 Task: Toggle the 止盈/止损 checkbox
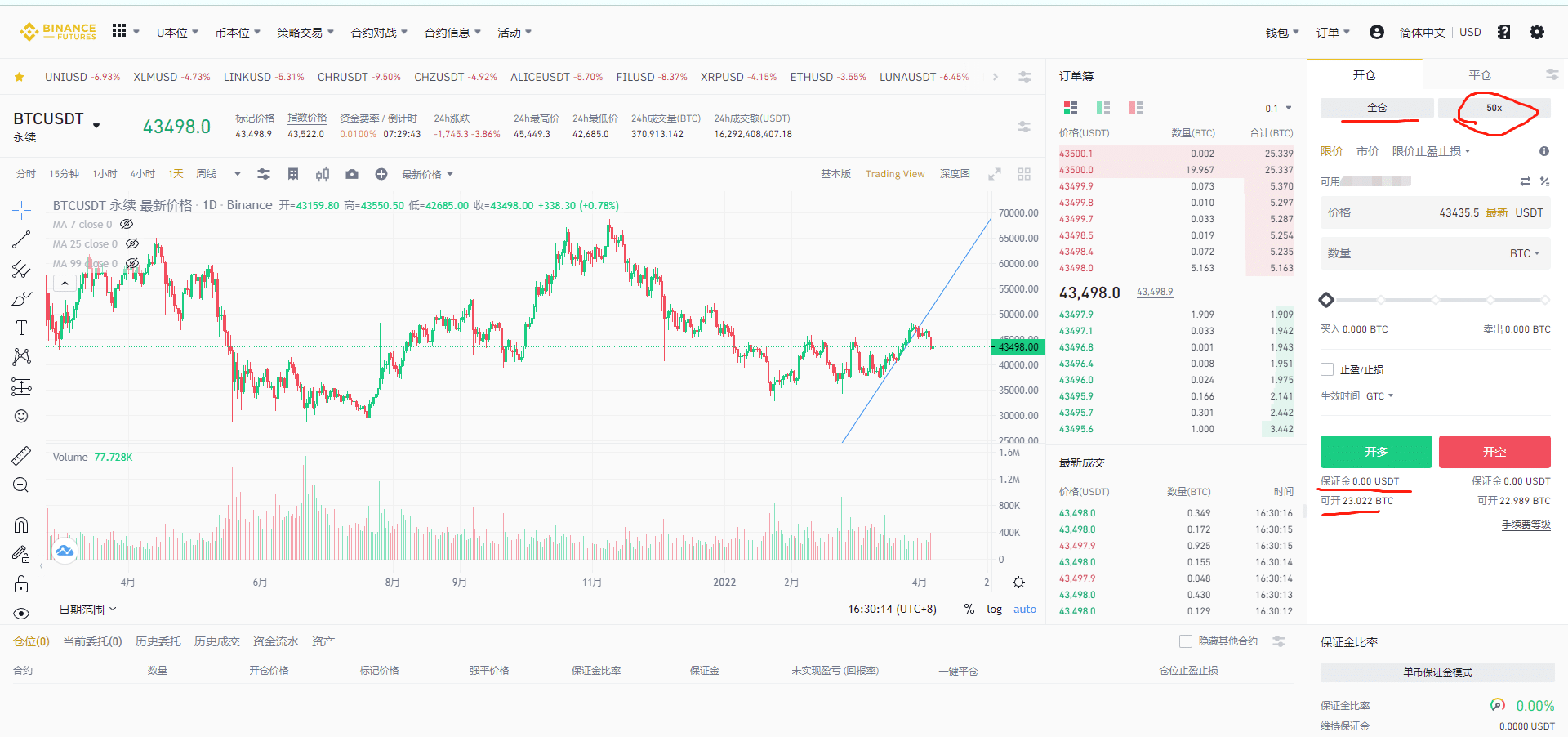[x=1327, y=369]
